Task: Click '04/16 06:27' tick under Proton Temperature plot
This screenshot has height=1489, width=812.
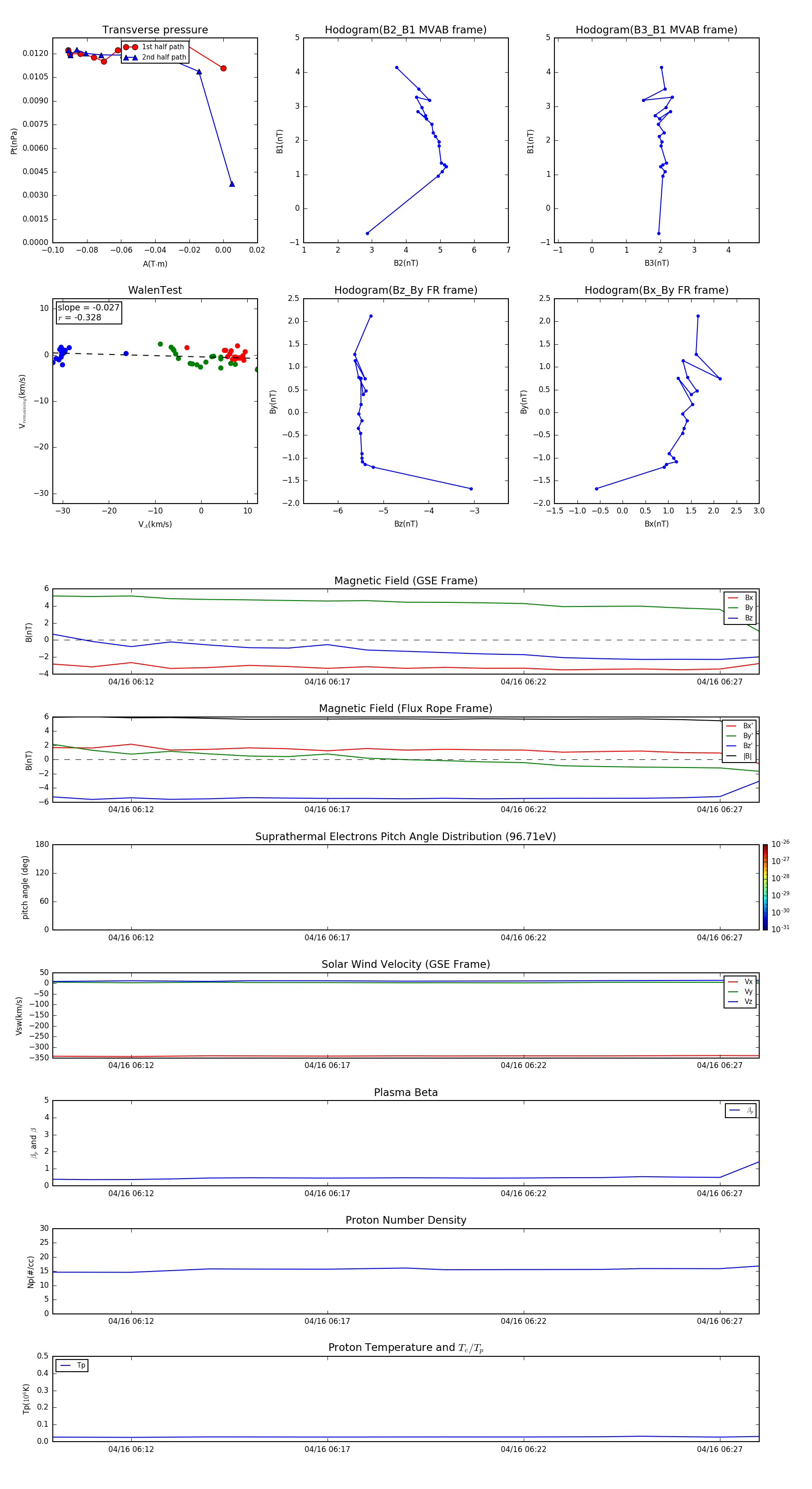Action: point(720,1449)
